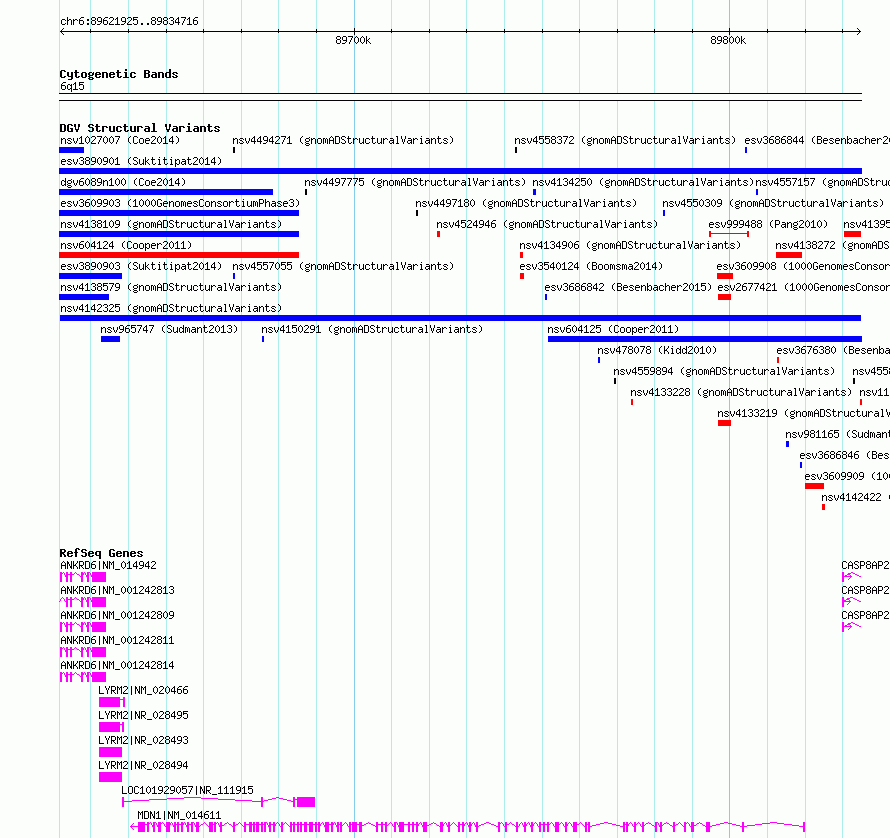
Task: Click transcript ANKRD6|NM_001242809
Action: 117,615
